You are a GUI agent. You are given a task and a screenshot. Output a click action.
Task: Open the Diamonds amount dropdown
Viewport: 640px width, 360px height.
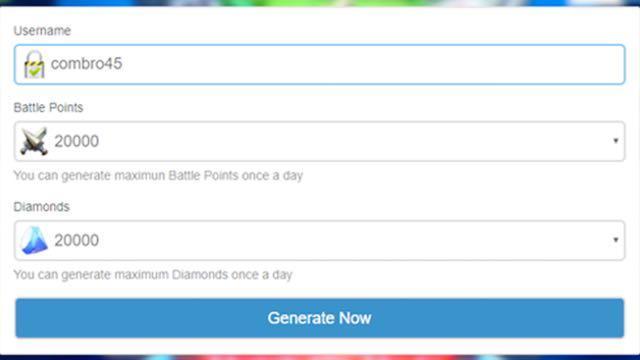click(x=320, y=240)
